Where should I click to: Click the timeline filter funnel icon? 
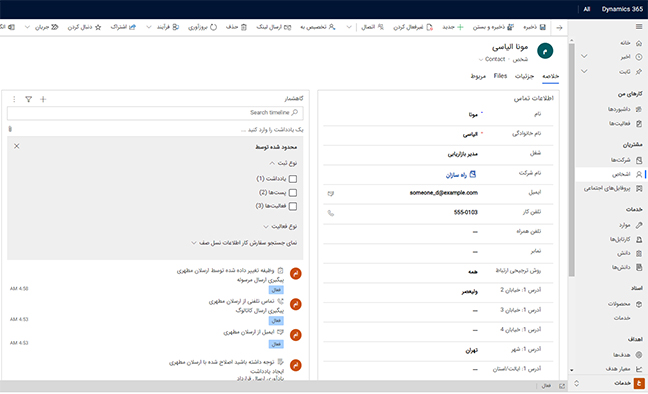(29, 99)
